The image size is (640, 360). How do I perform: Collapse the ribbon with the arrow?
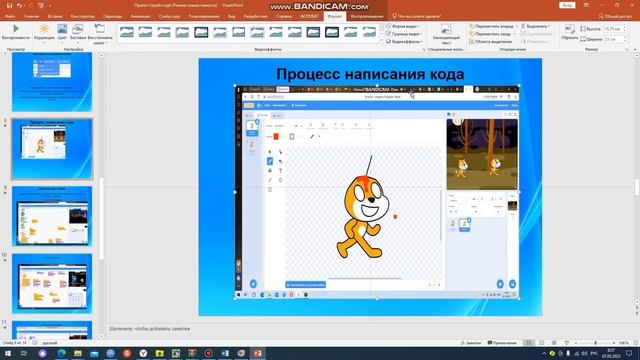pyautogui.click(x=635, y=49)
